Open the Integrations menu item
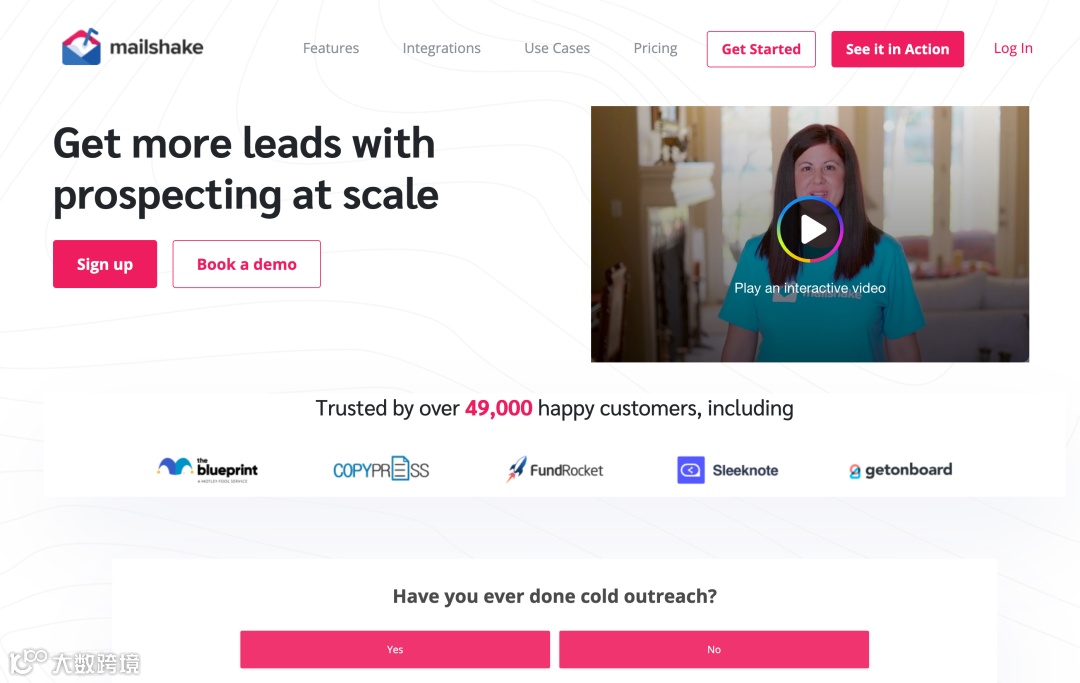 [x=442, y=48]
